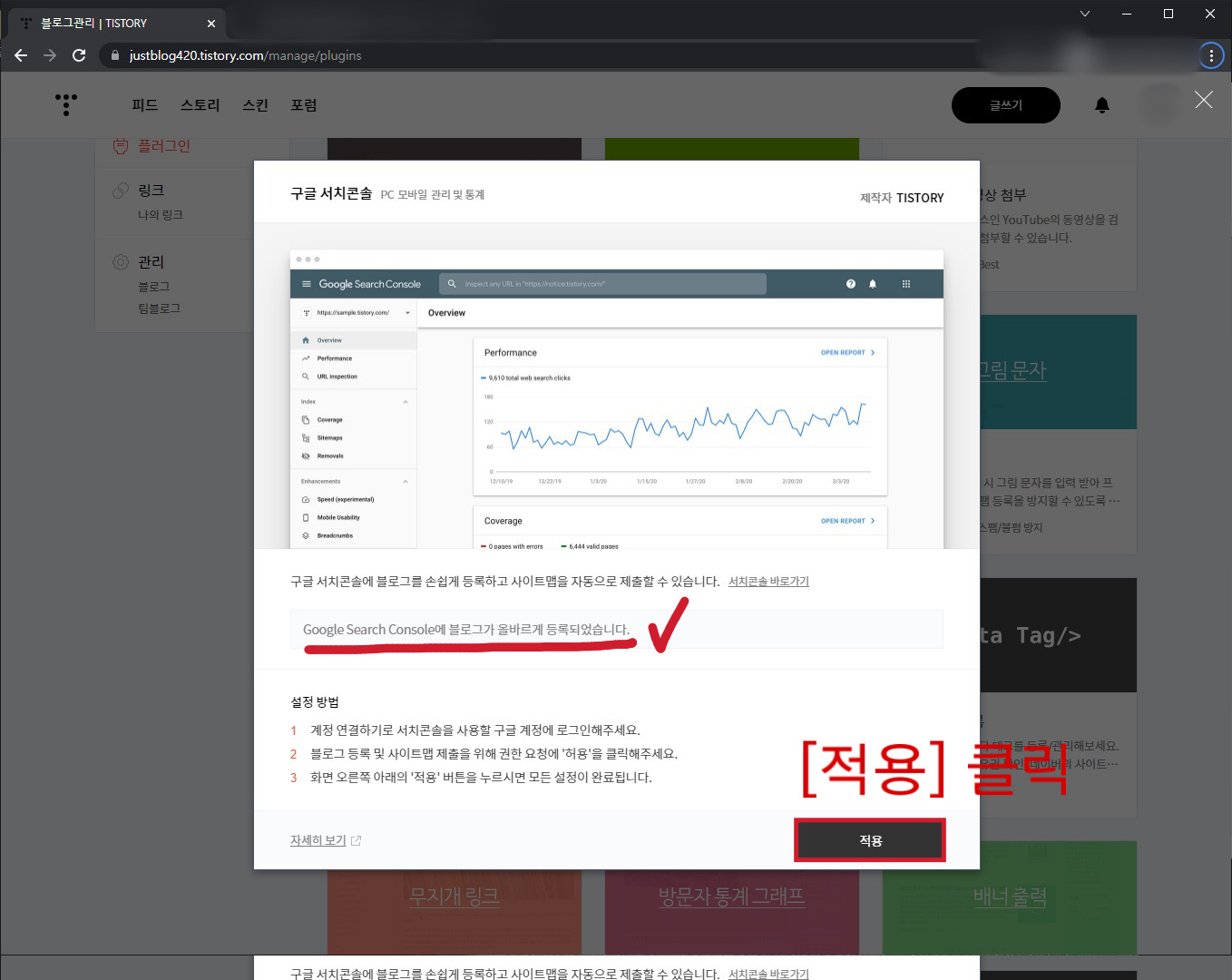Open the tab search dropdown arrow
Image resolution: width=1232 pixels, height=980 pixels.
pyautogui.click(x=1084, y=14)
